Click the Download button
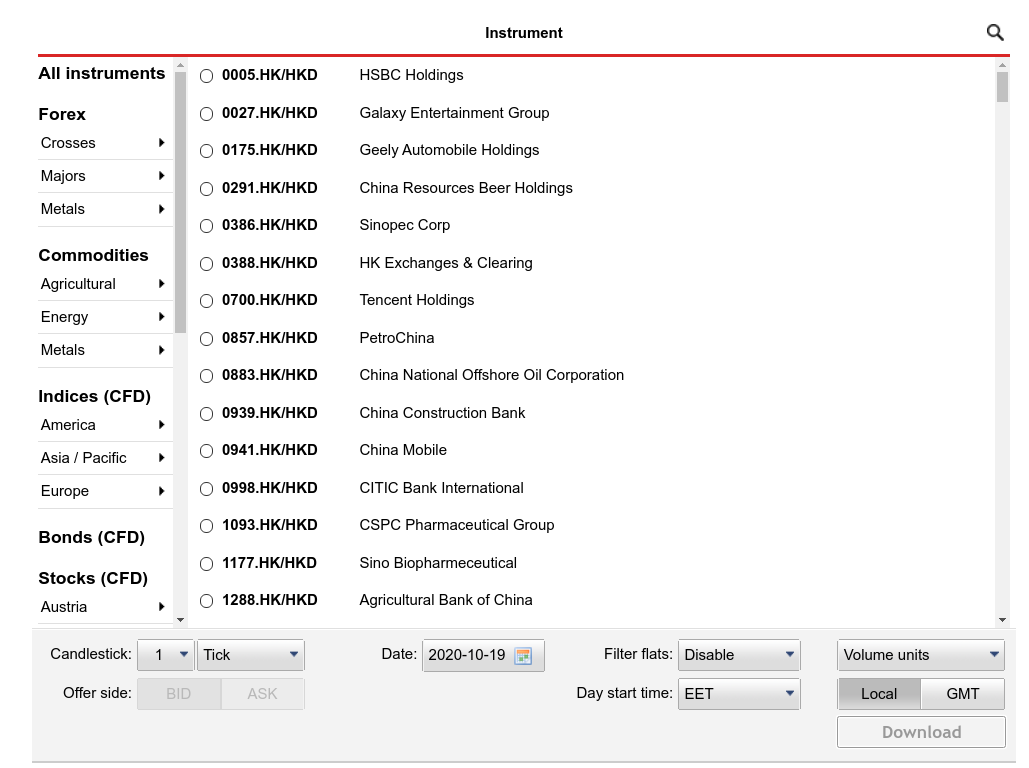 [x=921, y=732]
